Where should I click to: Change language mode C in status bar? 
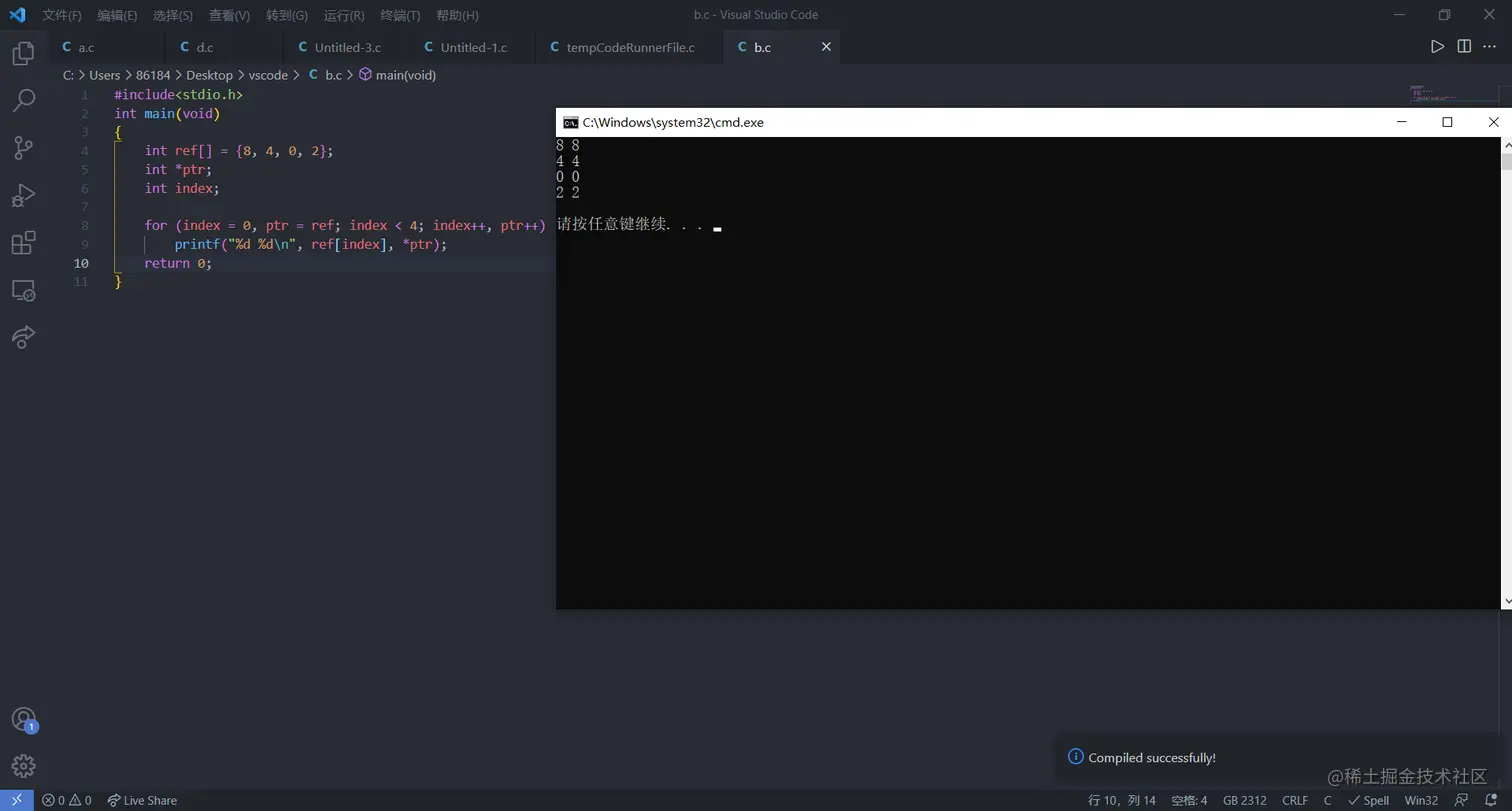point(1328,800)
